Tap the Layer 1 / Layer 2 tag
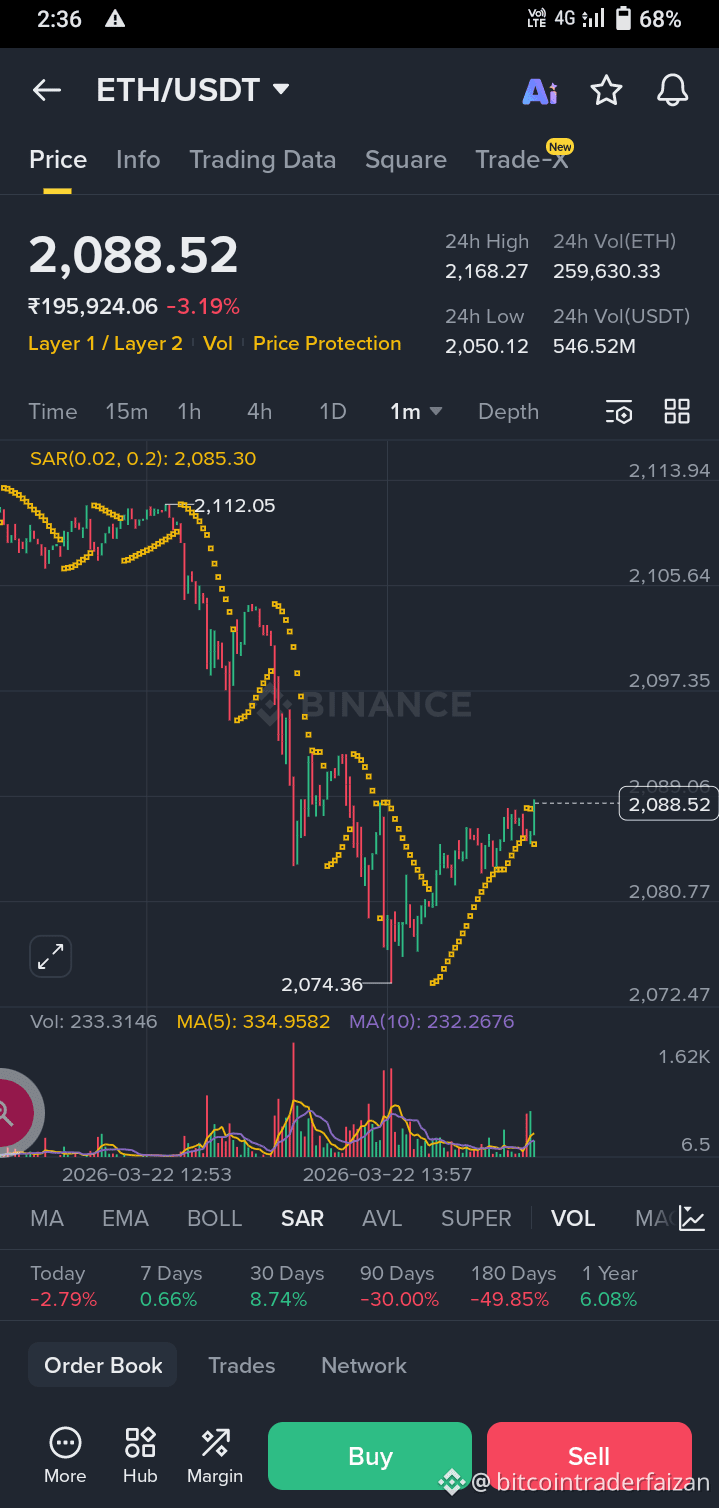Image resolution: width=719 pixels, height=1508 pixels. [x=105, y=343]
